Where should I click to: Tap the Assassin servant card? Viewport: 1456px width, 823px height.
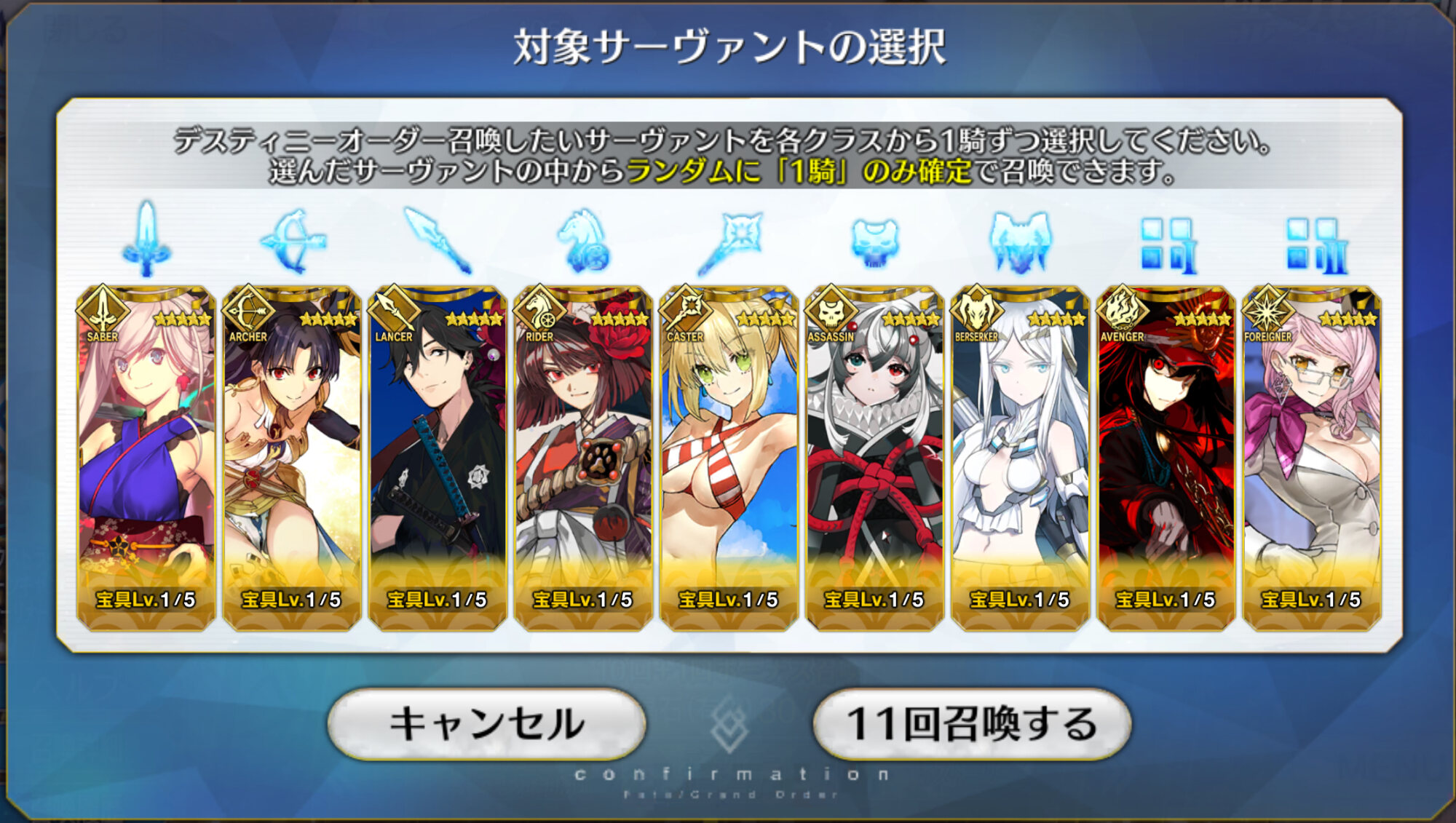(x=874, y=458)
